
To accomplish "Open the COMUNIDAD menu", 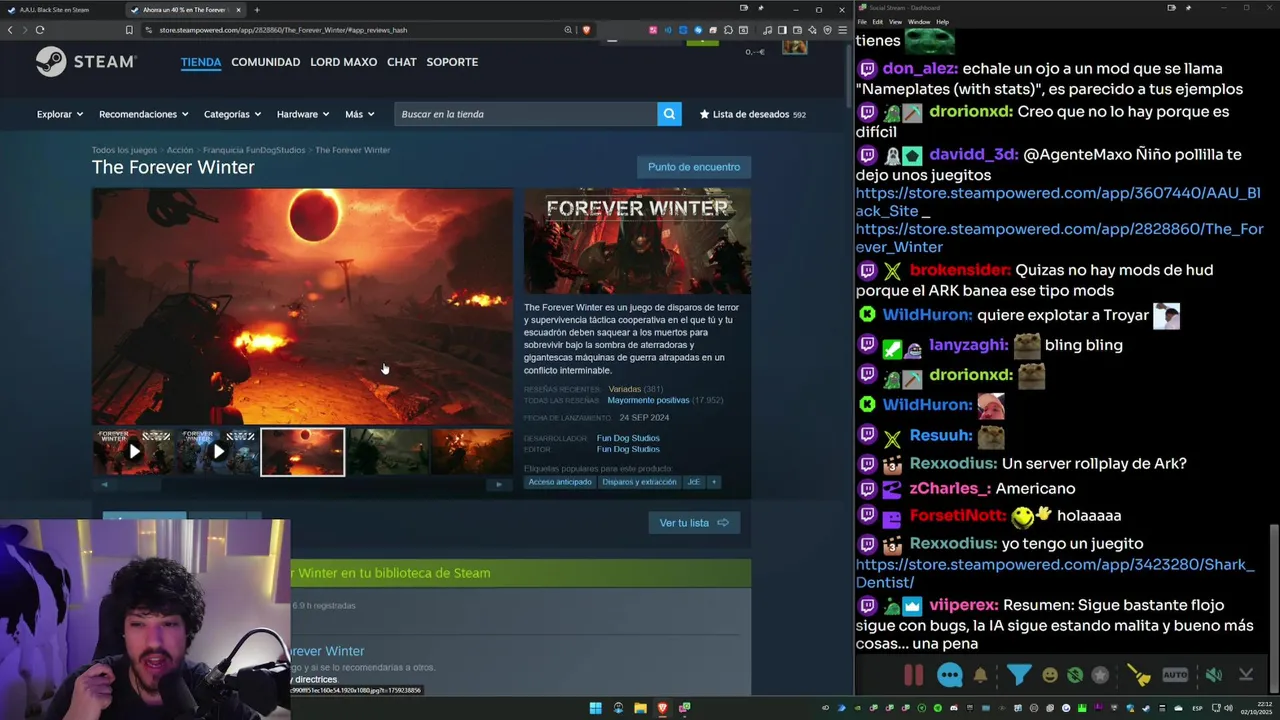I will tap(265, 62).
